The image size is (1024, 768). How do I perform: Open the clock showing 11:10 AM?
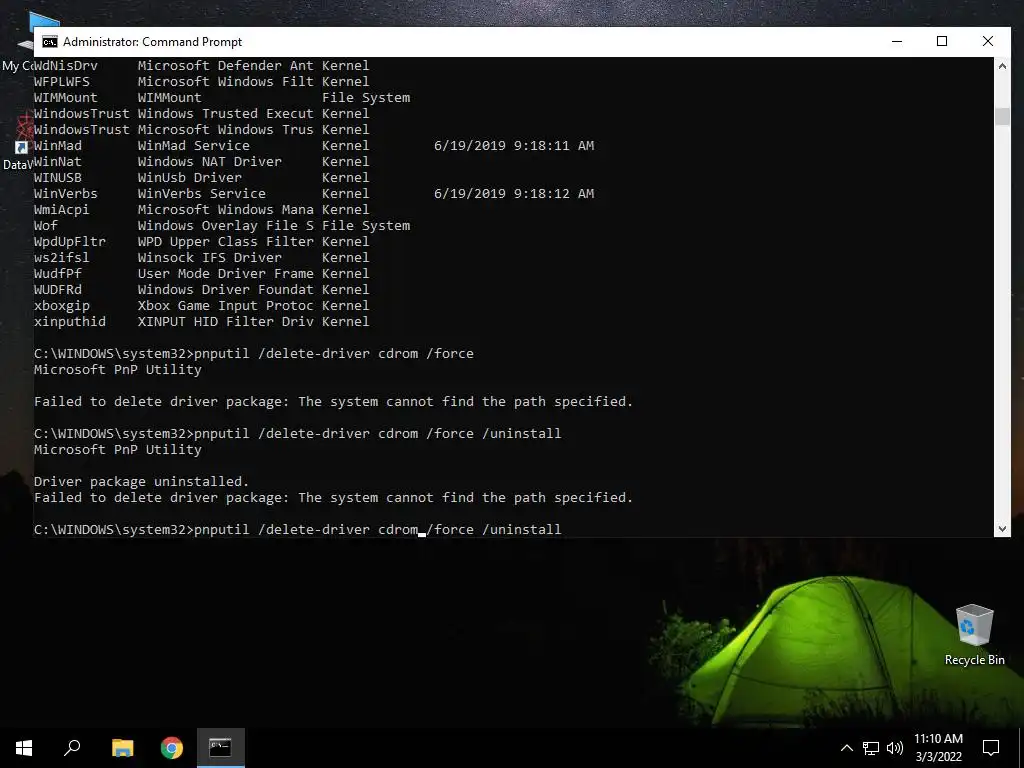click(938, 739)
